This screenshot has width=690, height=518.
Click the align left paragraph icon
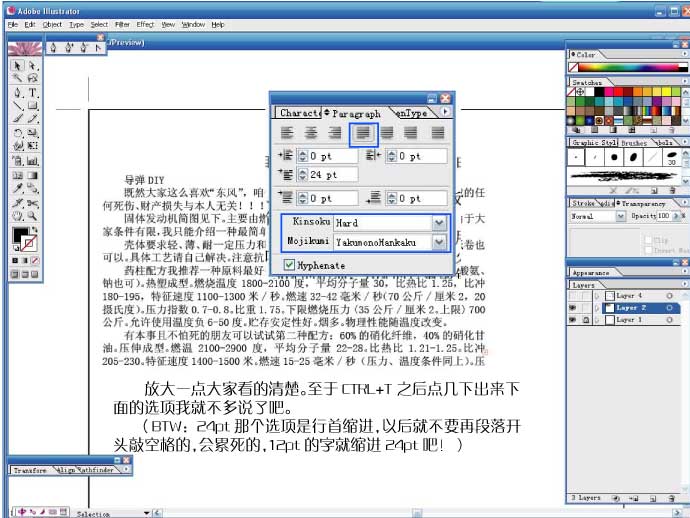[287, 132]
